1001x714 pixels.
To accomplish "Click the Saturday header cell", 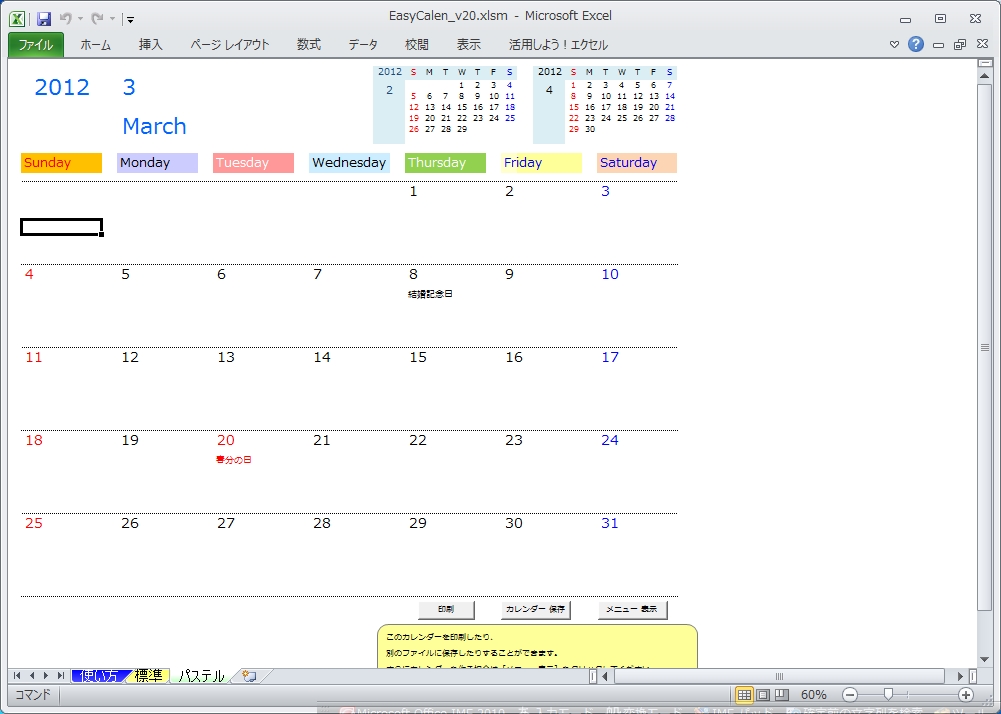I will point(636,163).
